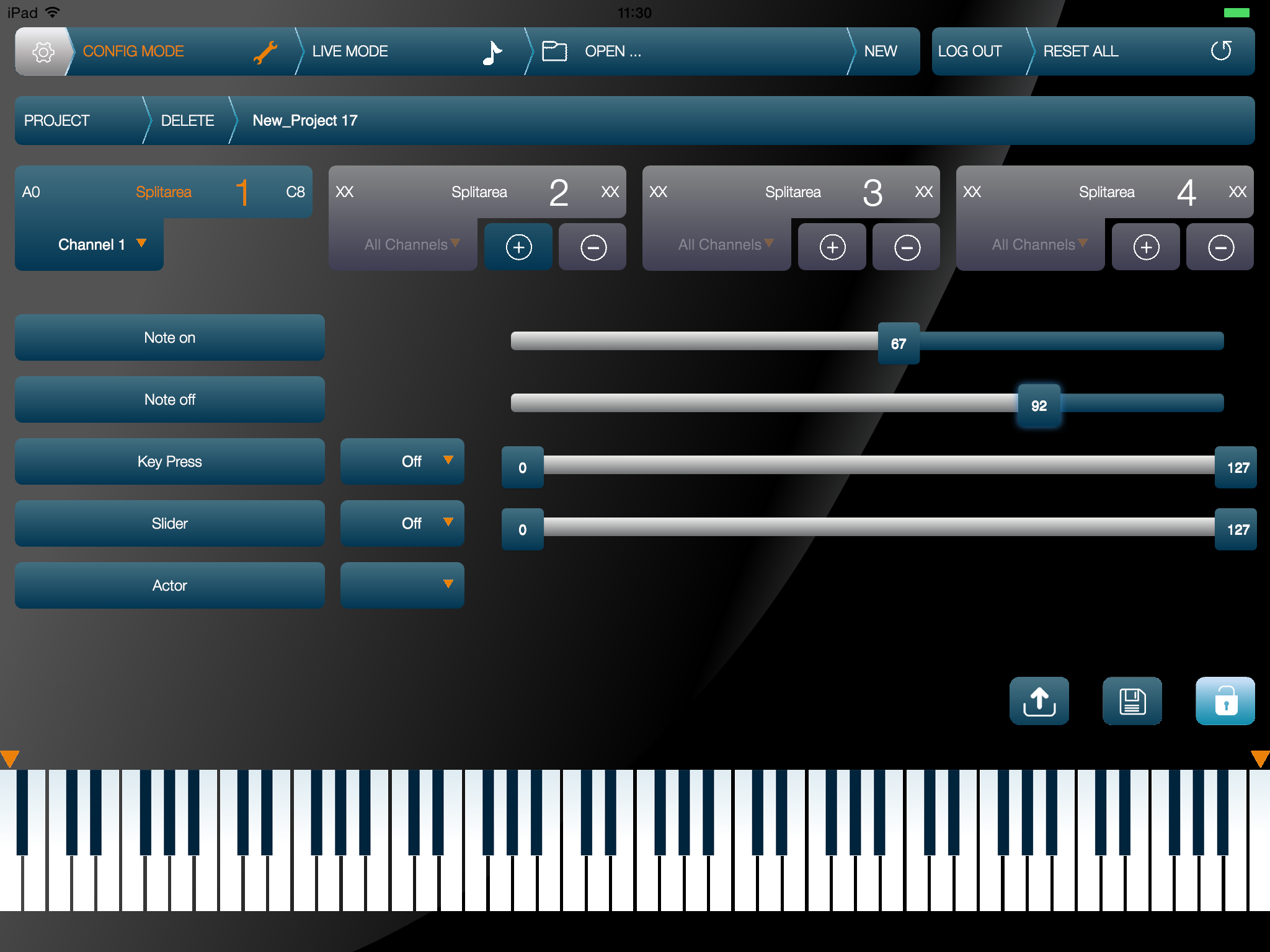Switch to Live Mode

tap(350, 51)
